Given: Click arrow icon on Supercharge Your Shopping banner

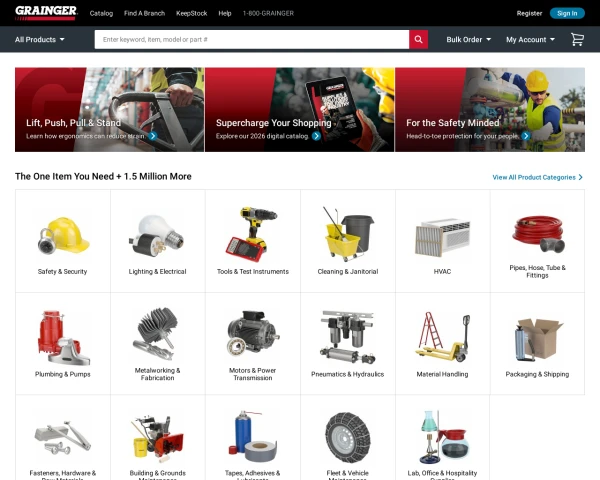Looking at the screenshot, I should click(316, 136).
